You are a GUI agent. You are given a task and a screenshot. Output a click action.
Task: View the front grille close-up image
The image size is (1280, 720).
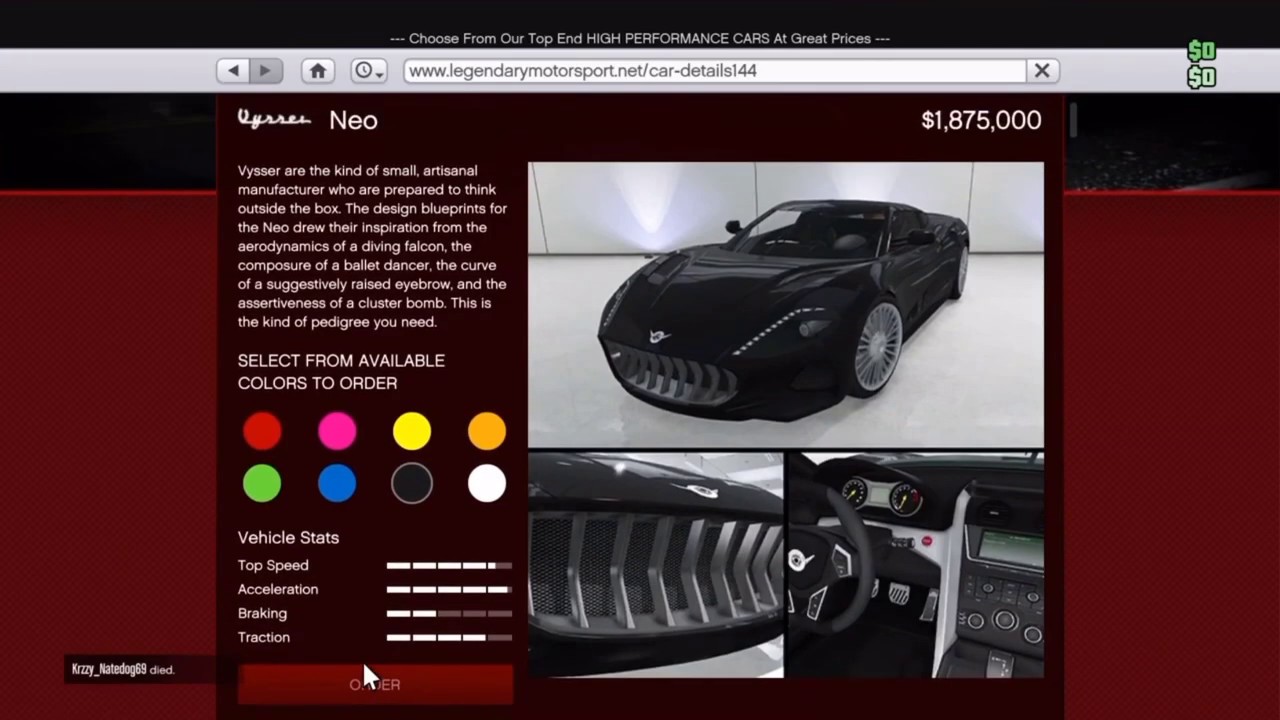[x=656, y=565]
